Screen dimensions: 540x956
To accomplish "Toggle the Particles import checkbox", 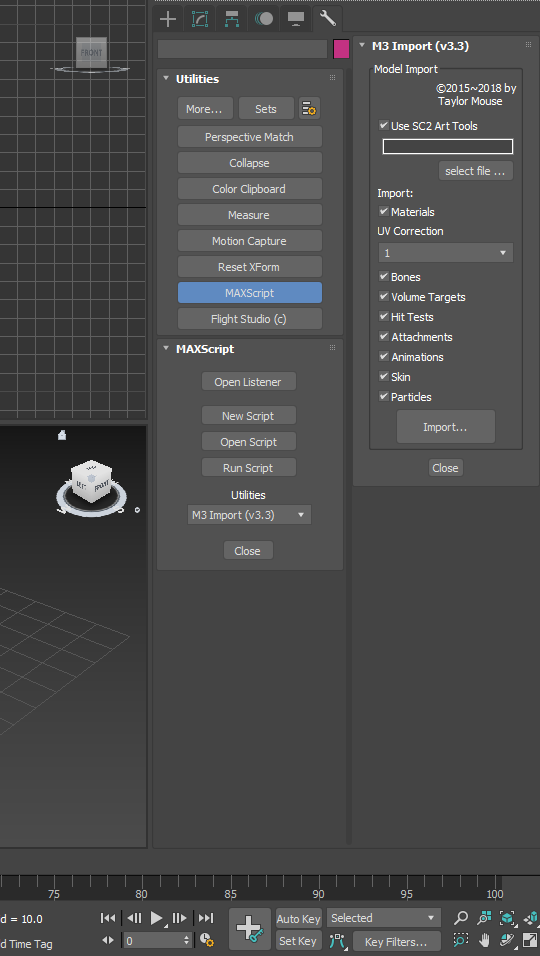I will [x=383, y=396].
